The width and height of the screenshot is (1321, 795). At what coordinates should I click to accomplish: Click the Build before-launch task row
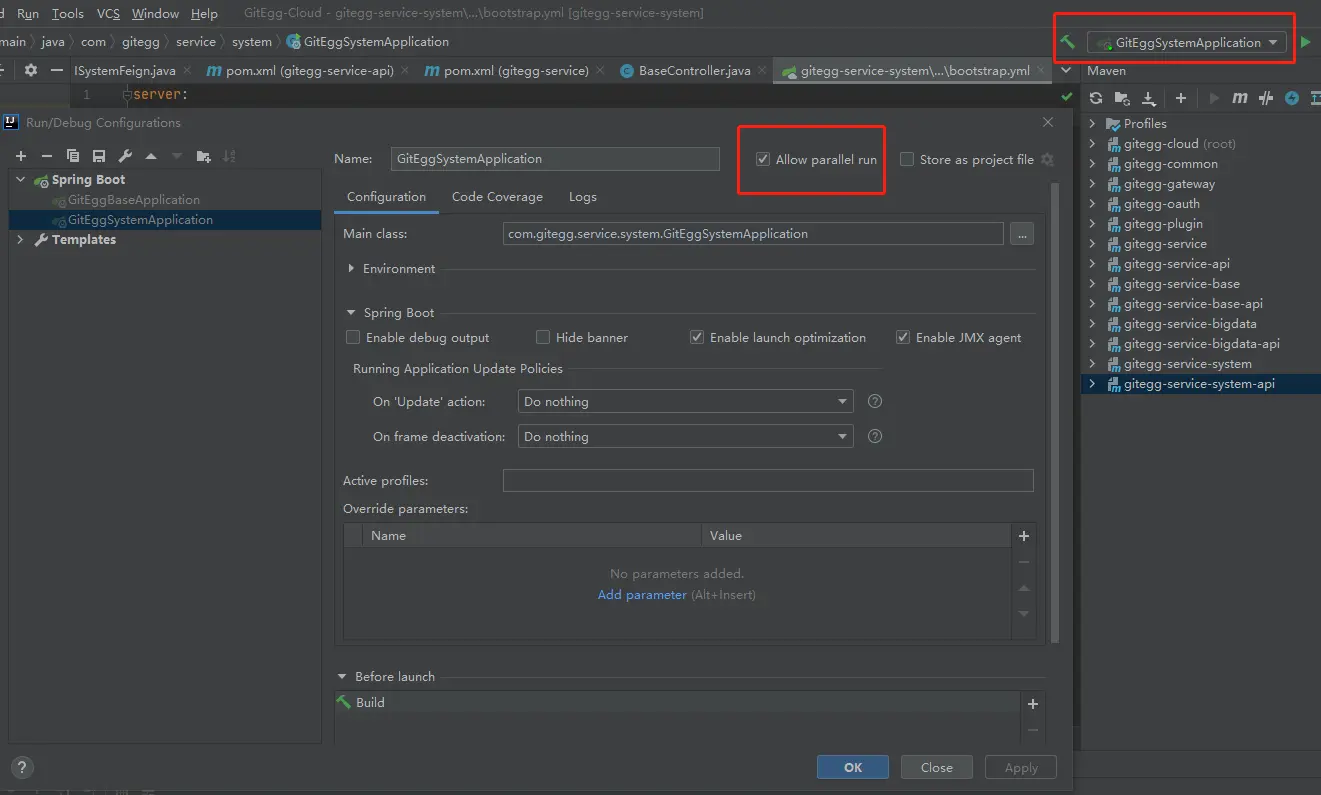pos(677,703)
